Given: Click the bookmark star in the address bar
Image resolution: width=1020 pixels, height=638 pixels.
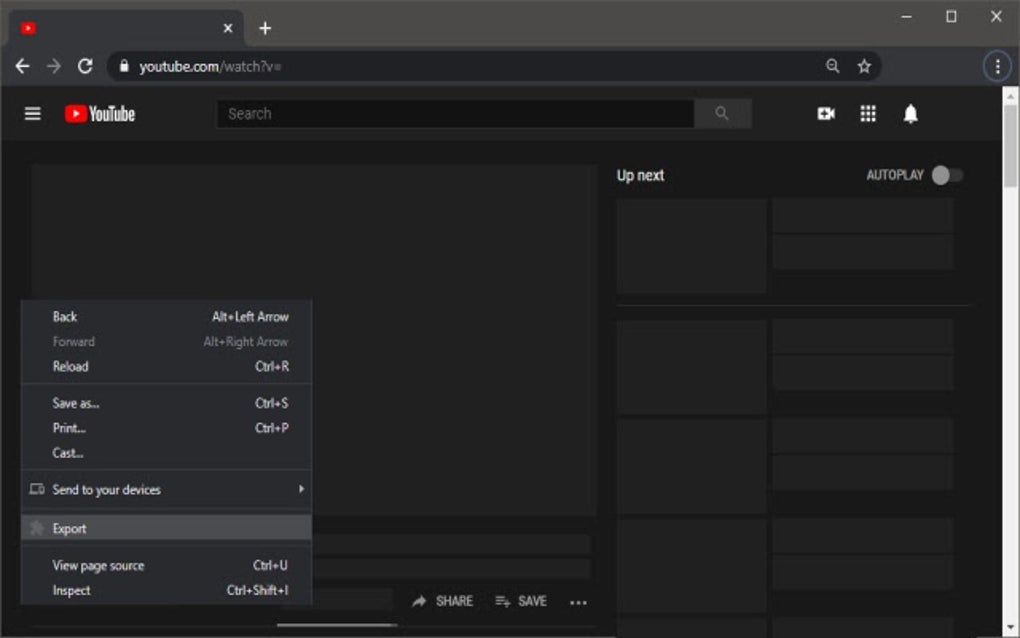Looking at the screenshot, I should [x=862, y=66].
